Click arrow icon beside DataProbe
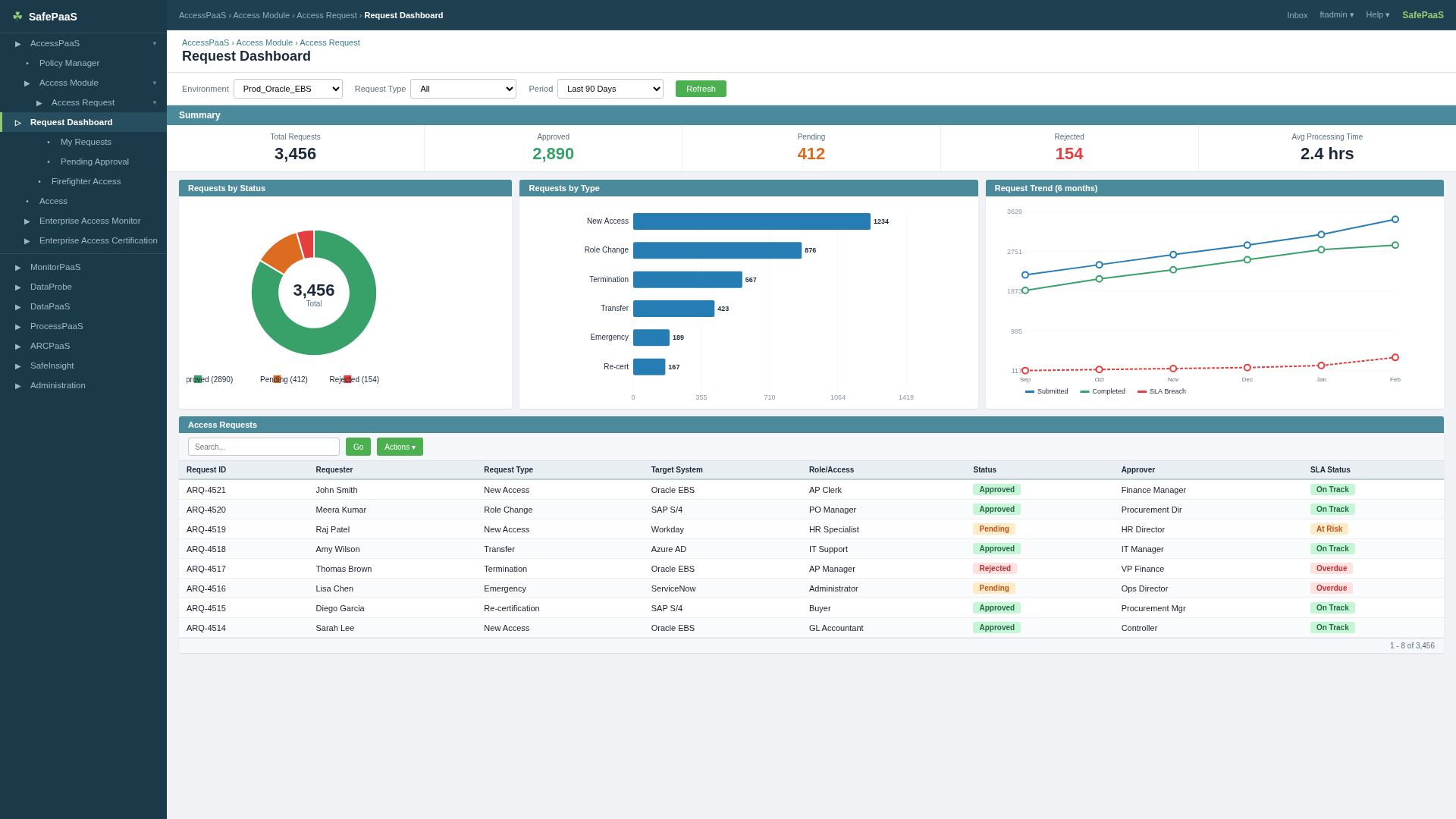1456x819 pixels. click(18, 287)
